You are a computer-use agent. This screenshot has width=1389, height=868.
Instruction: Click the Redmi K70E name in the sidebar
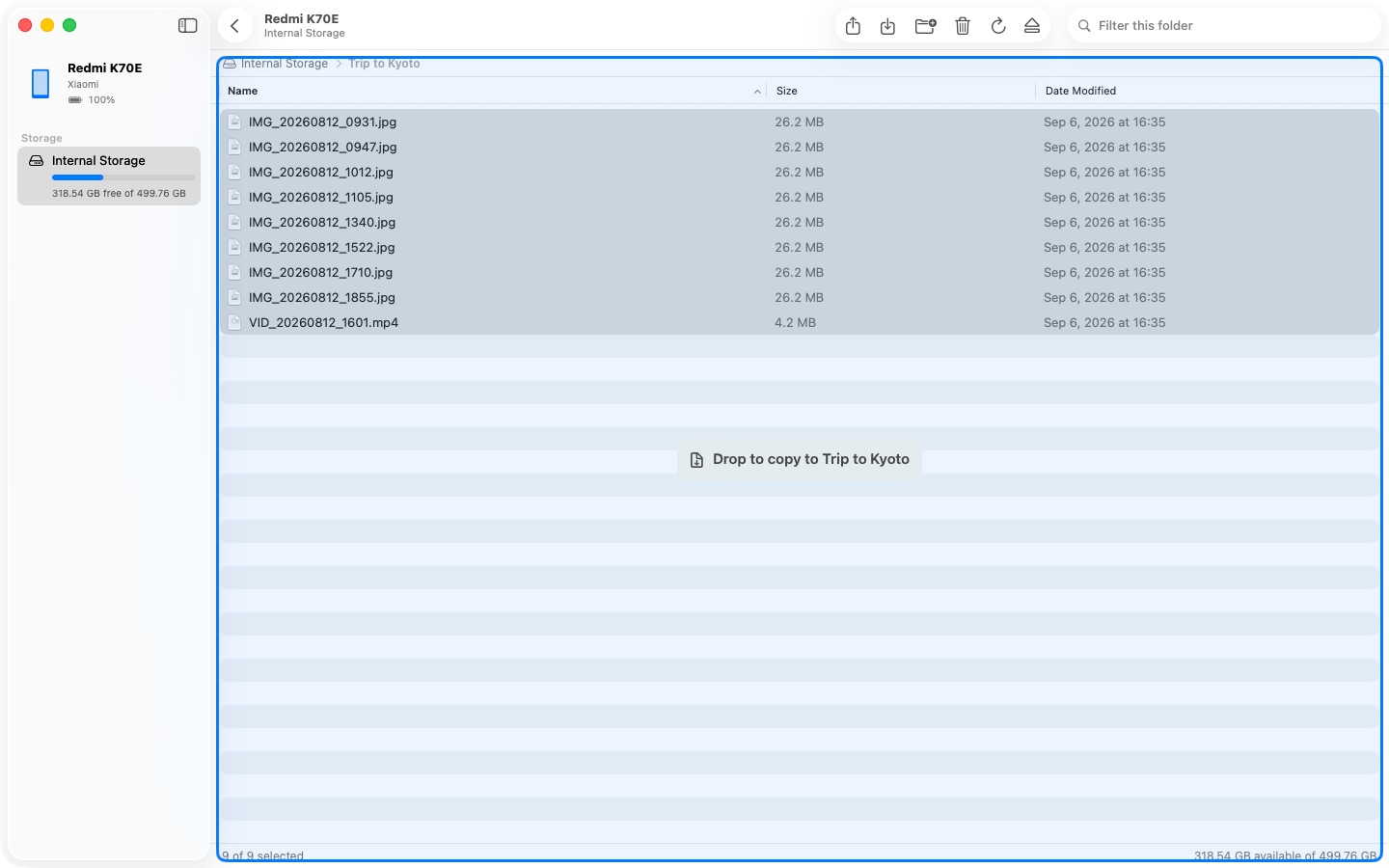(104, 68)
